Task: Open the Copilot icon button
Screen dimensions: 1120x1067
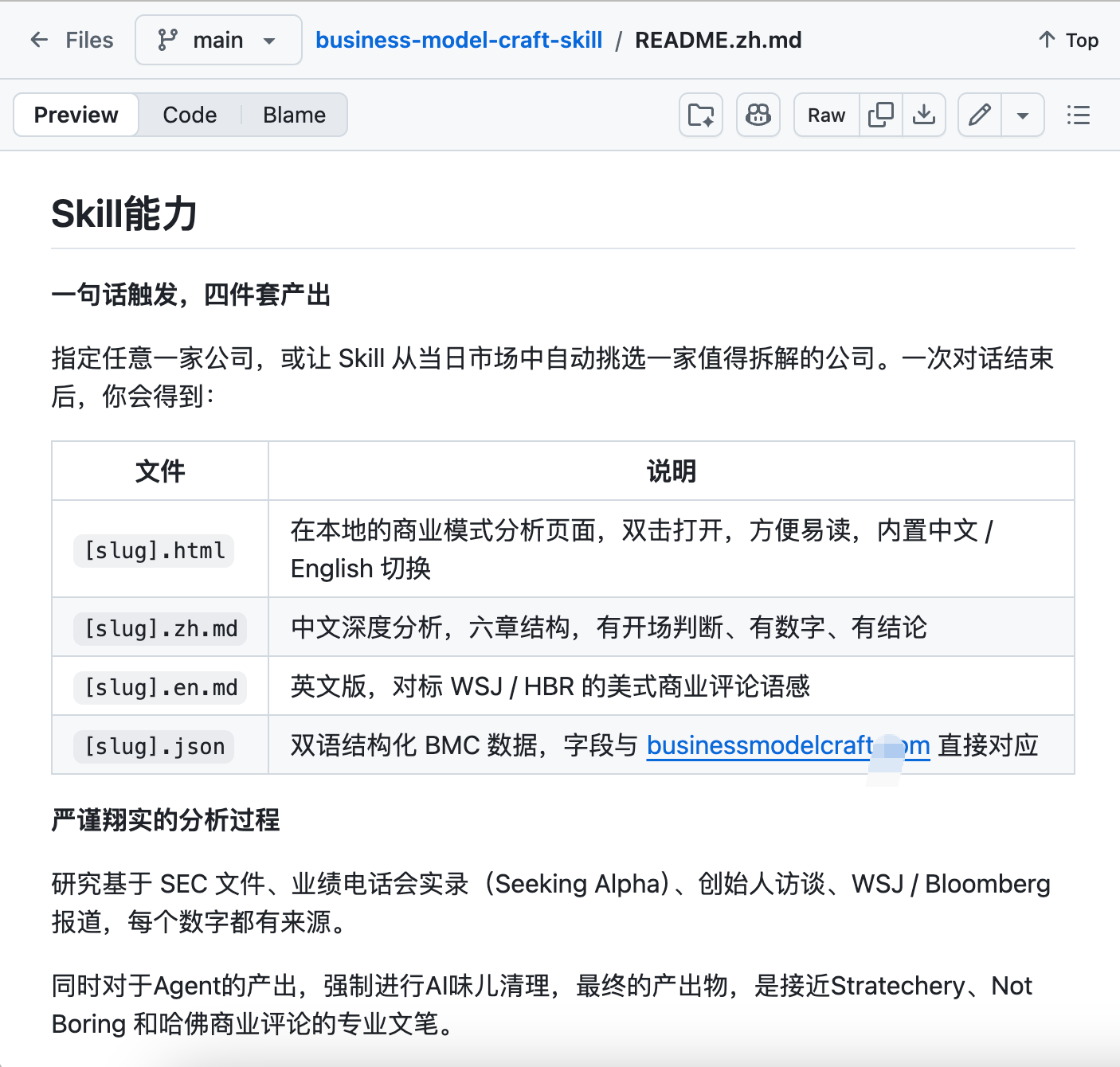Action: (x=758, y=115)
